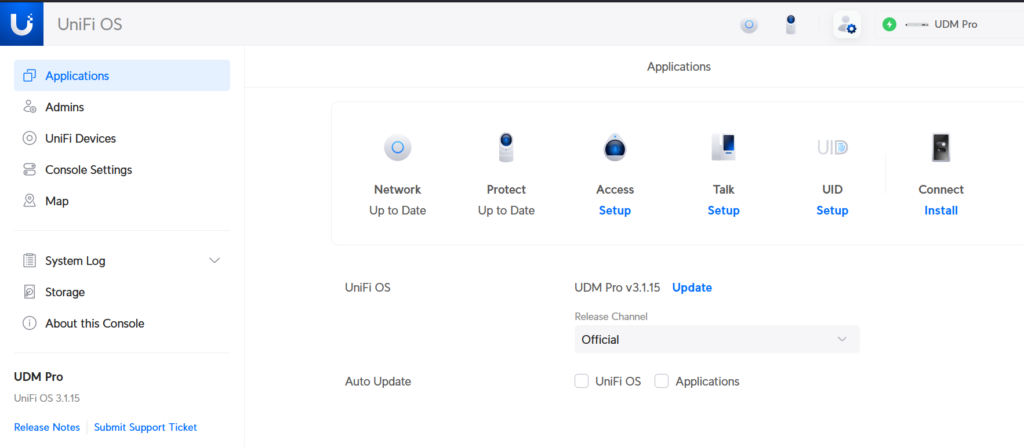
Task: Open the Protect camera shortcut in the header
Action: 791,25
